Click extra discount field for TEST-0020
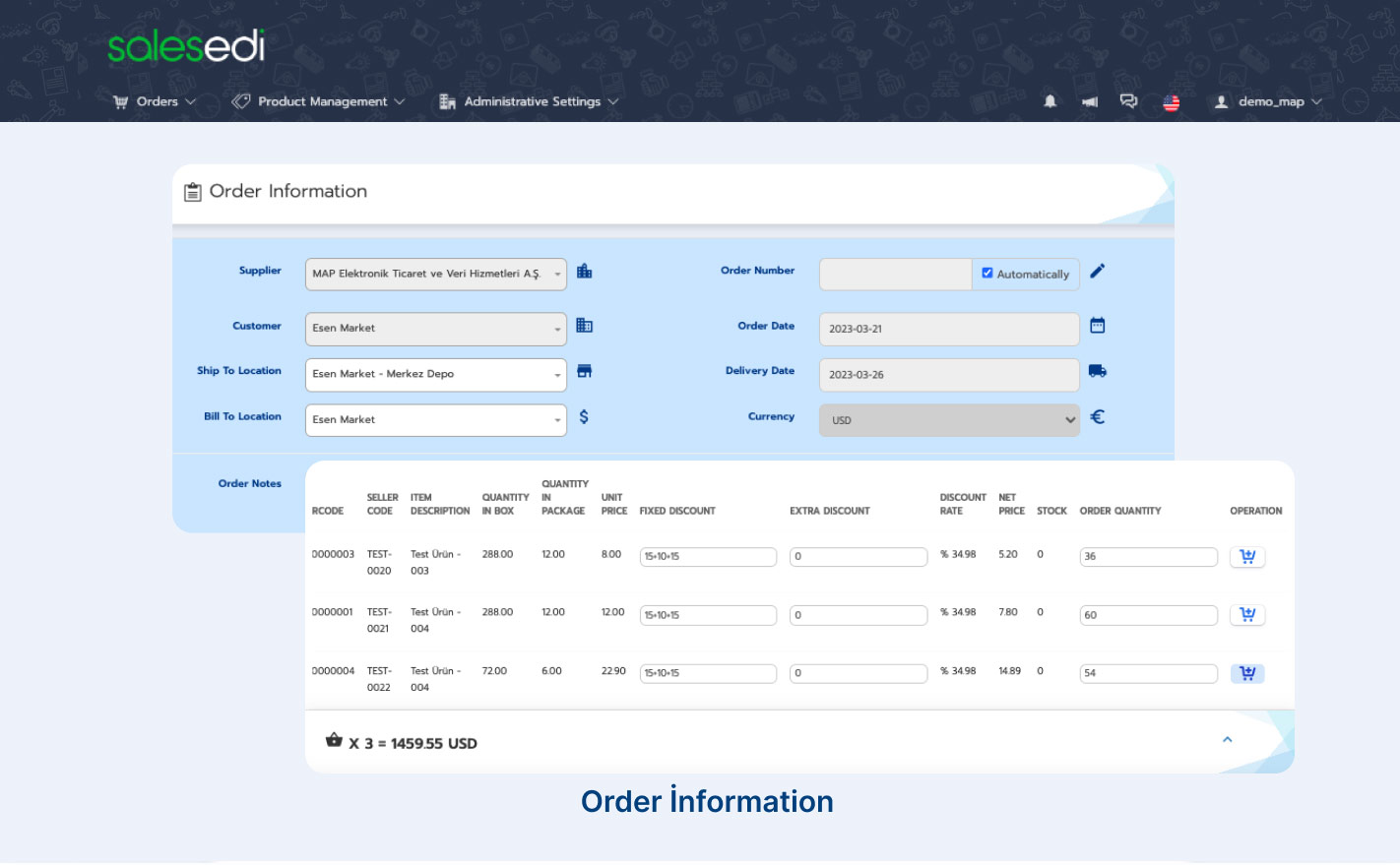Screen dimensions: 1400x865 (x=859, y=557)
